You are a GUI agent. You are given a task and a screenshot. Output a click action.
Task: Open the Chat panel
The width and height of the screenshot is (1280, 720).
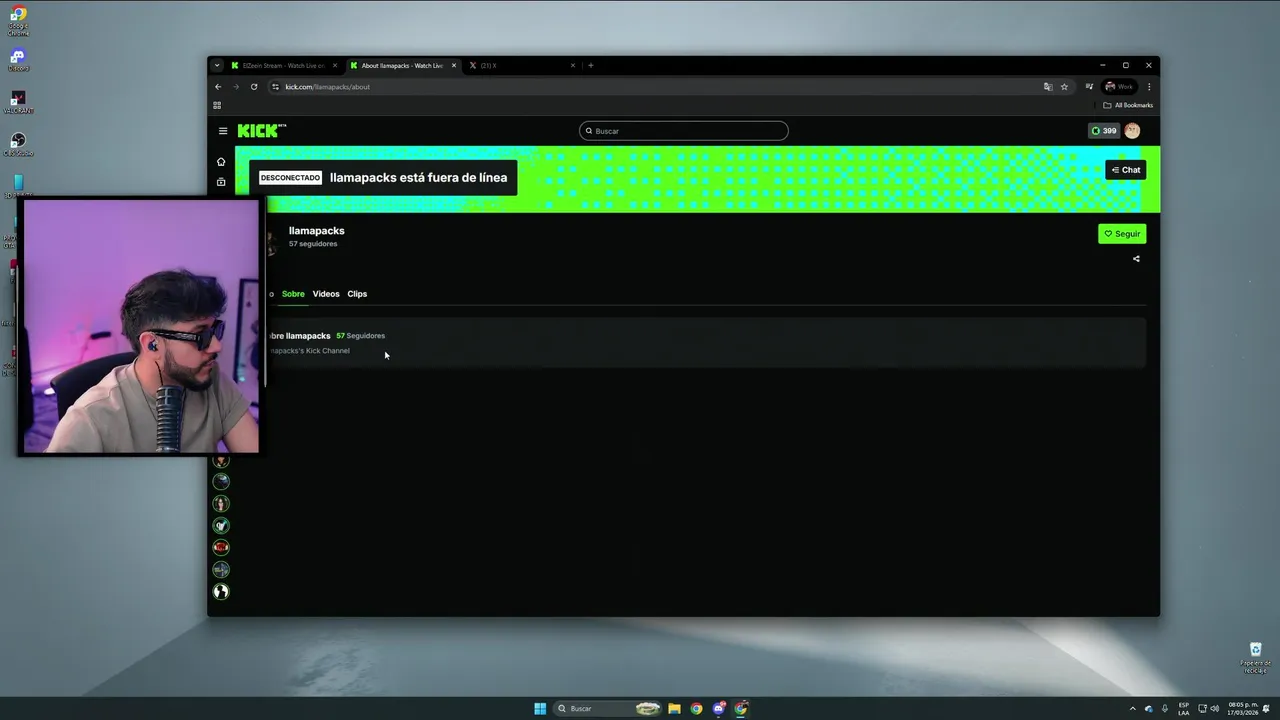pos(1125,170)
